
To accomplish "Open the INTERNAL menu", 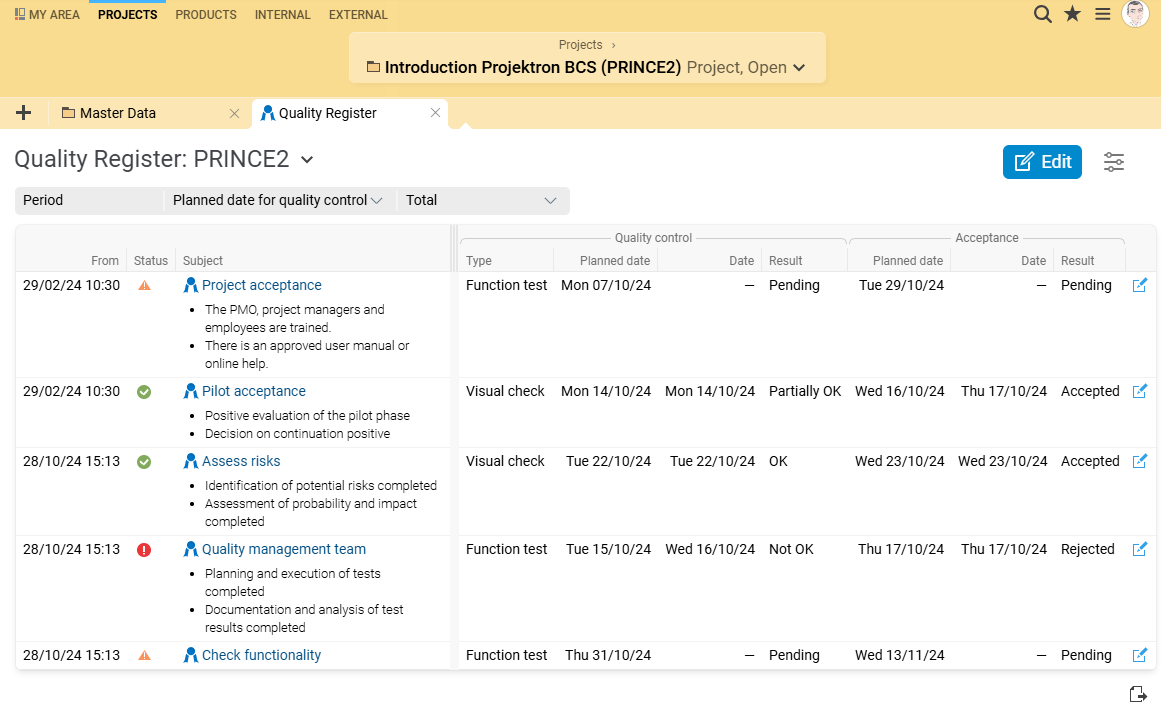I will click(283, 15).
